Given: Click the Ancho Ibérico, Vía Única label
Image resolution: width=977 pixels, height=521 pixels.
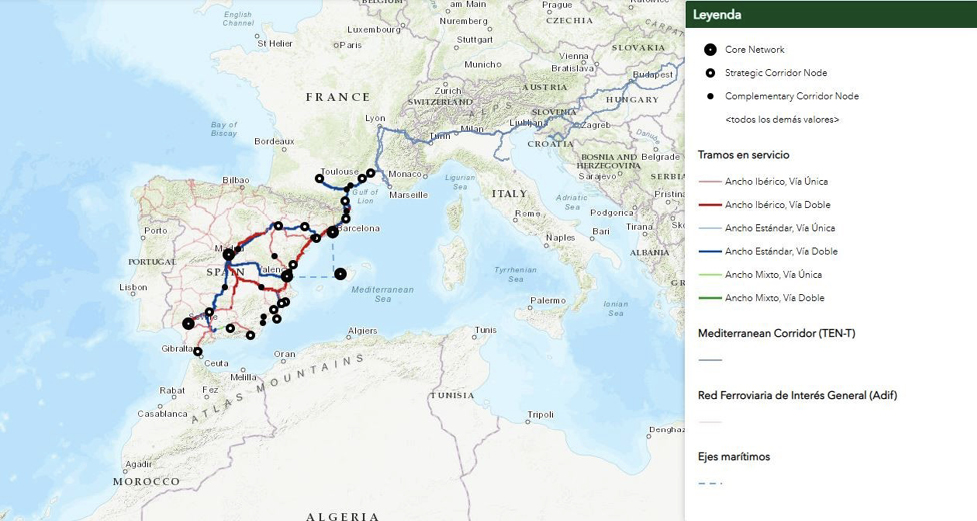Looking at the screenshot, I should pos(775,181).
